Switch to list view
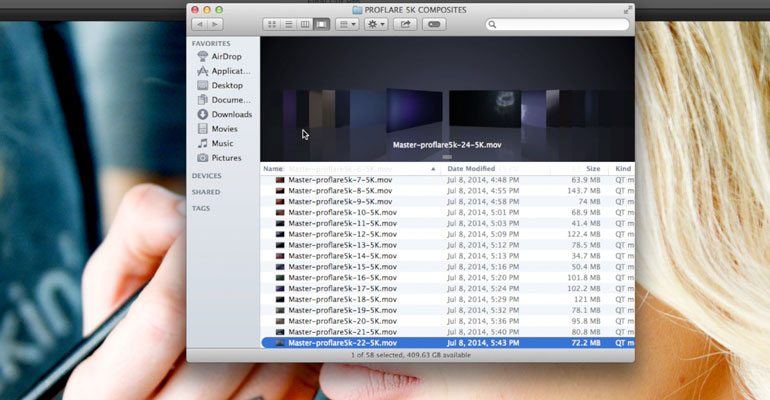Screen dimensions: 770x400 (288, 24)
